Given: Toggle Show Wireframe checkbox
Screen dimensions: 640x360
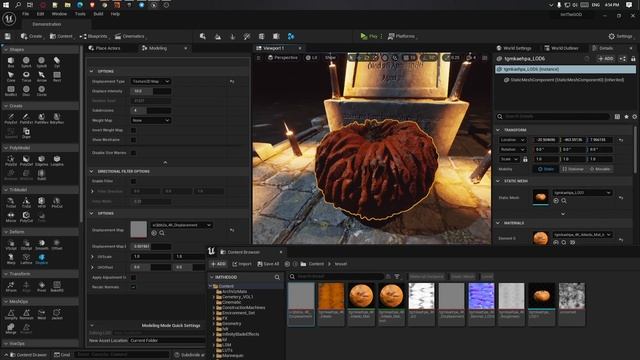Looking at the screenshot, I should pos(133,140).
